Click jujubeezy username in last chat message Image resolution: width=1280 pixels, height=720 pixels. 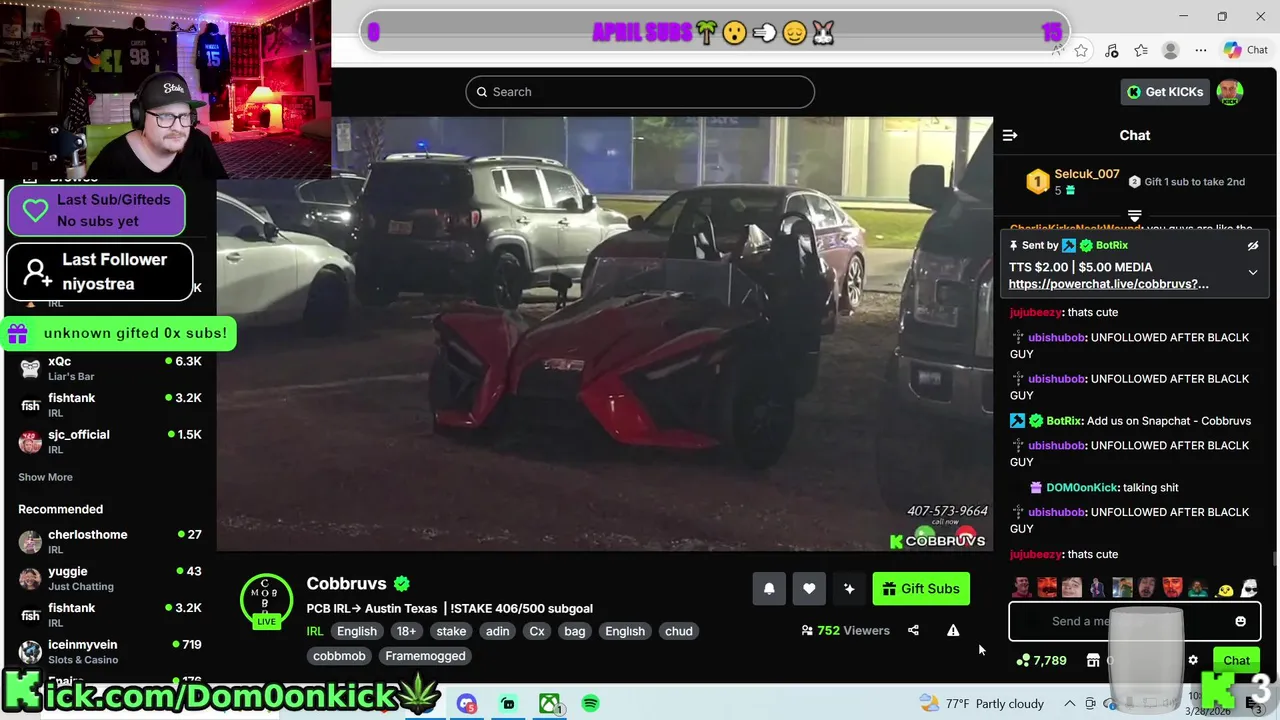pos(1035,554)
